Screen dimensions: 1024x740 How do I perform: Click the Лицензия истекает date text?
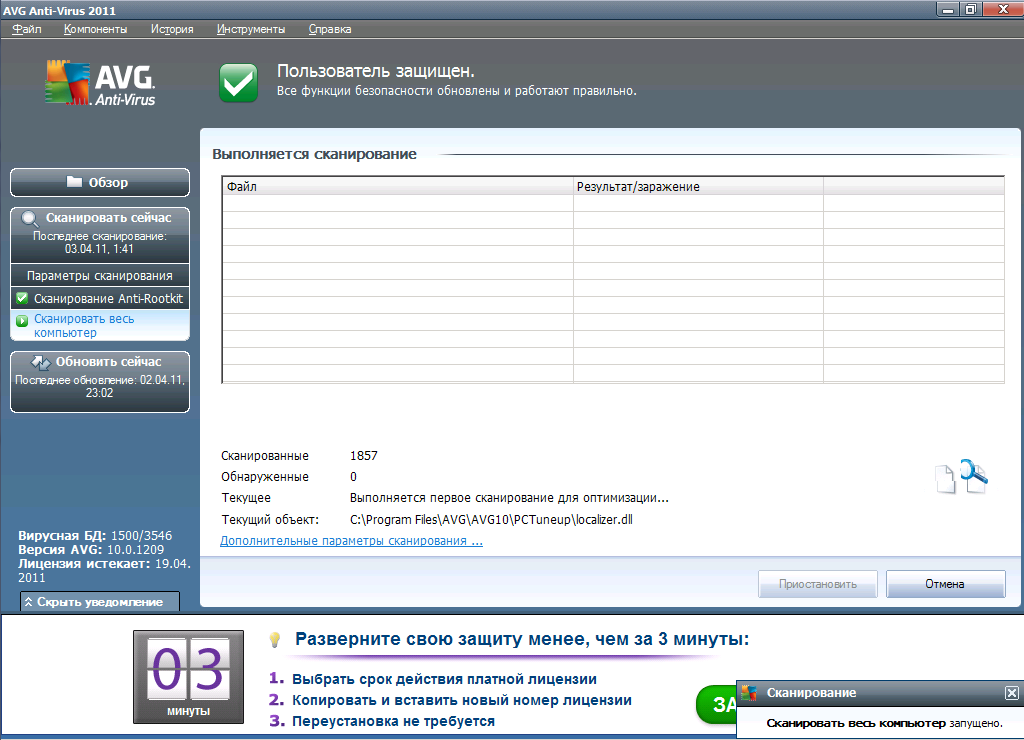[x=104, y=570]
